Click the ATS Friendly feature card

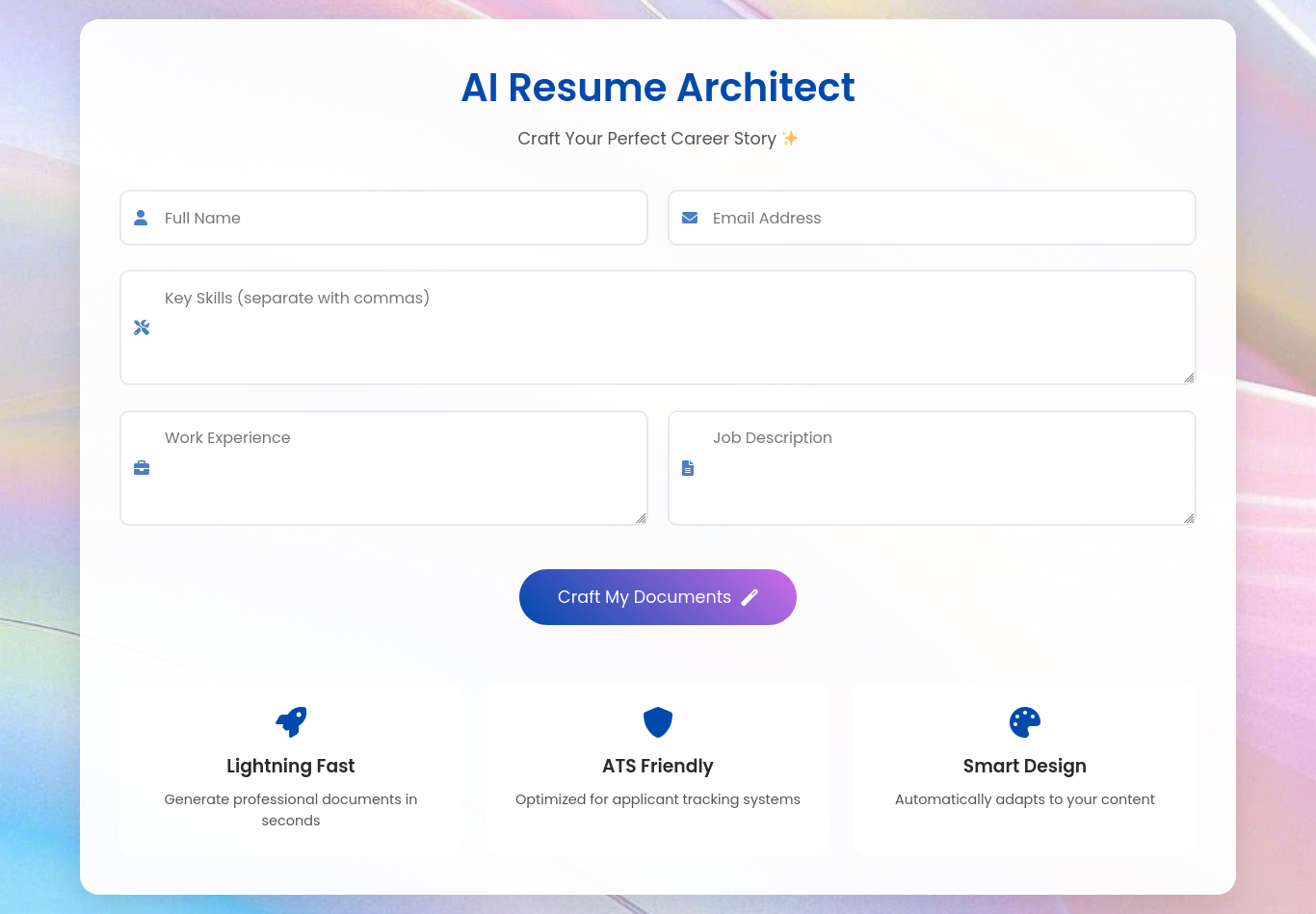(x=657, y=769)
